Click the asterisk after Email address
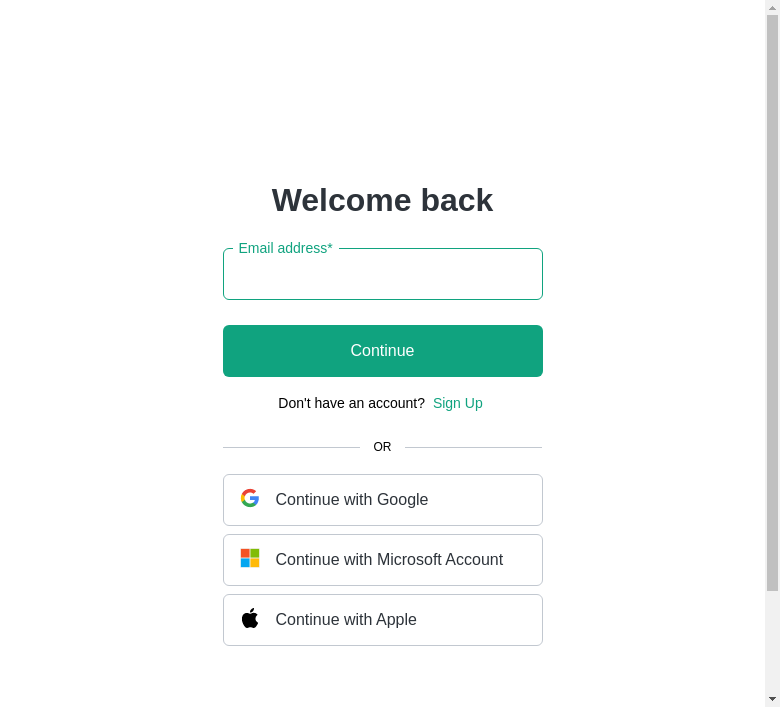 coord(330,246)
